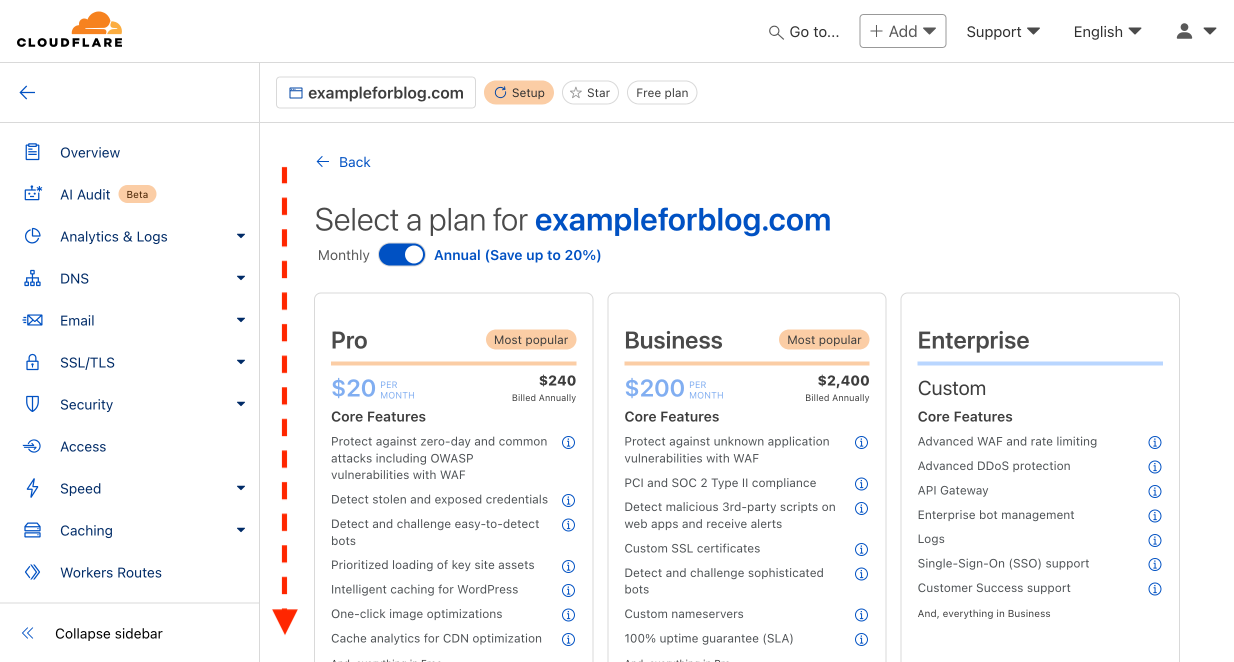Click the Speed lightning bolt icon
This screenshot has height=662, width=1234.
[x=33, y=488]
